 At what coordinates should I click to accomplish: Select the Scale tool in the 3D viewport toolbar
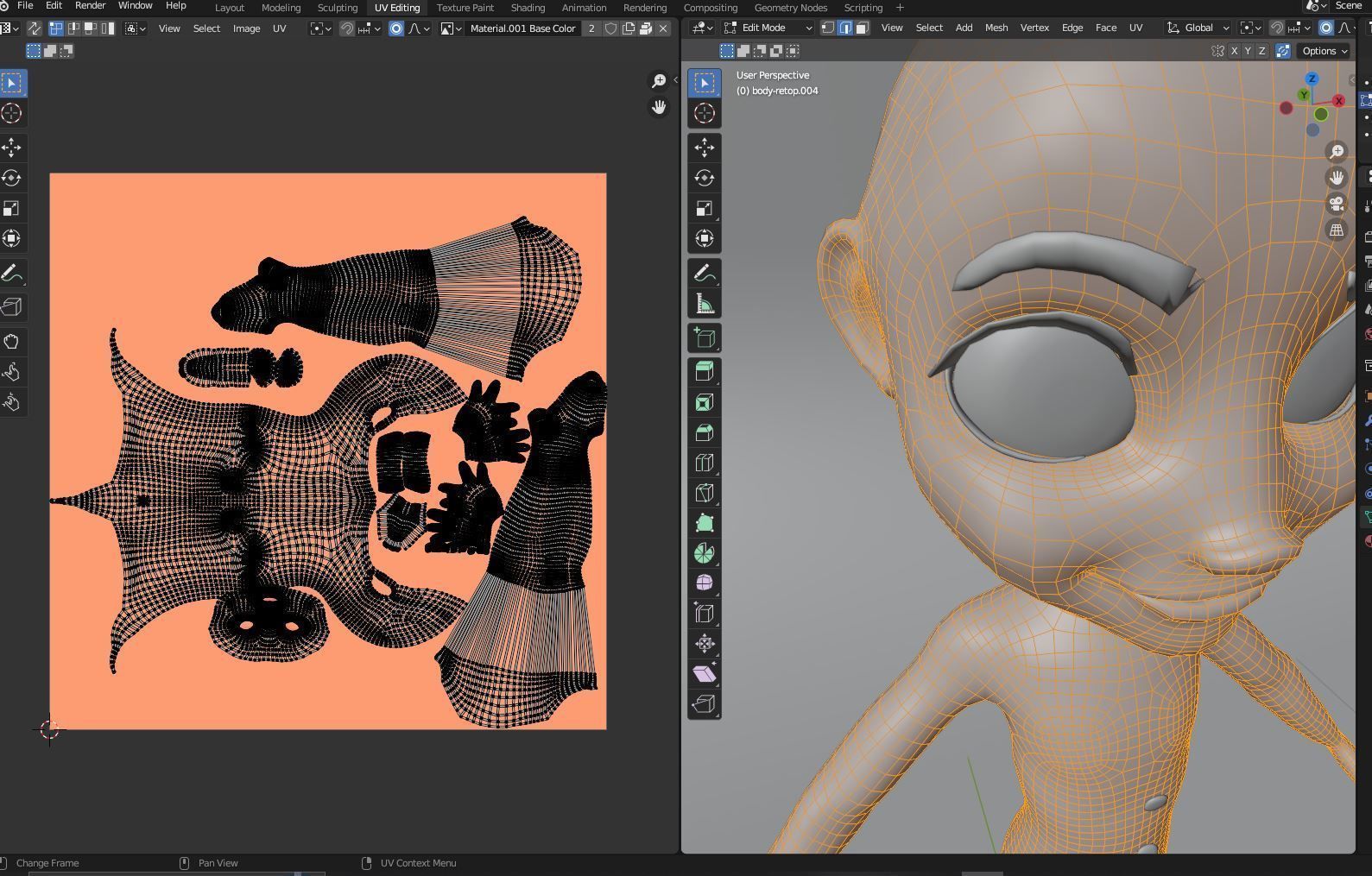[x=705, y=208]
